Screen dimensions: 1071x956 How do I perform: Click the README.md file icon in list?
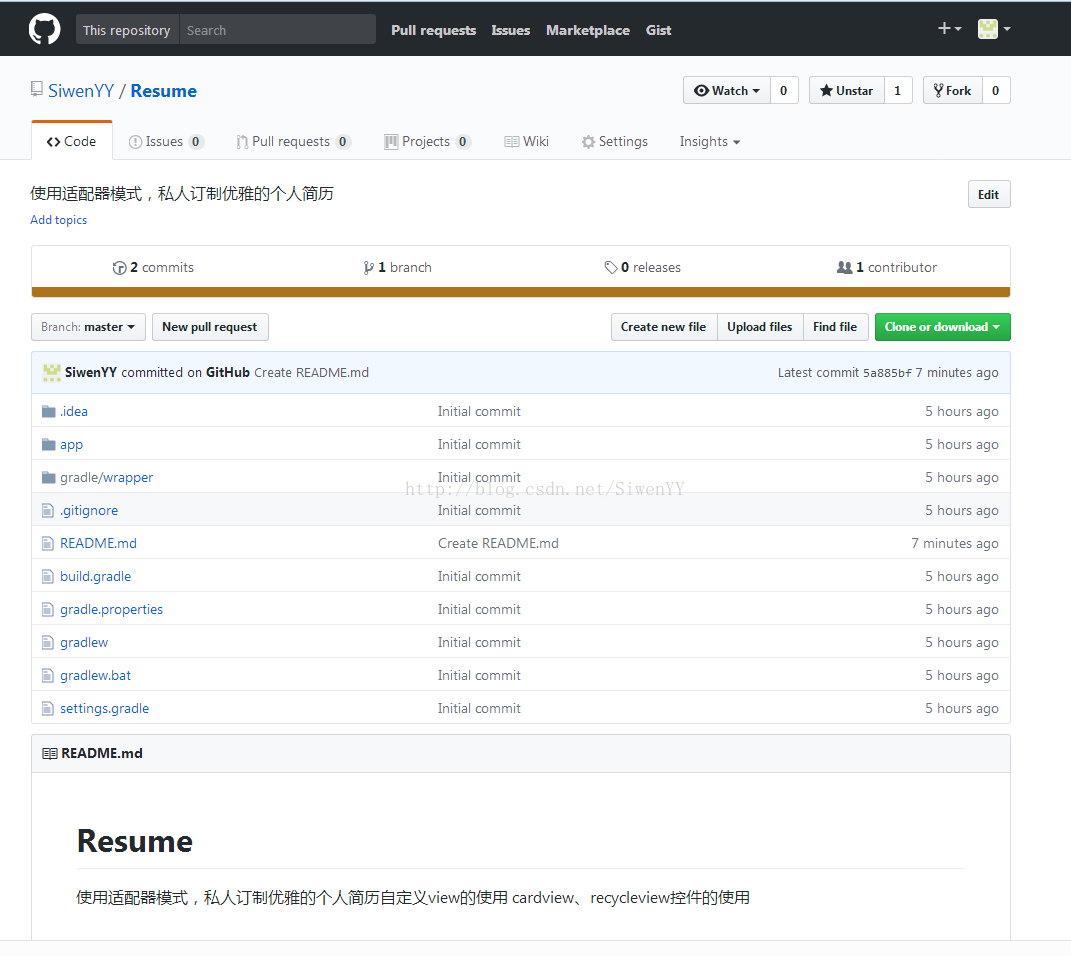click(48, 544)
